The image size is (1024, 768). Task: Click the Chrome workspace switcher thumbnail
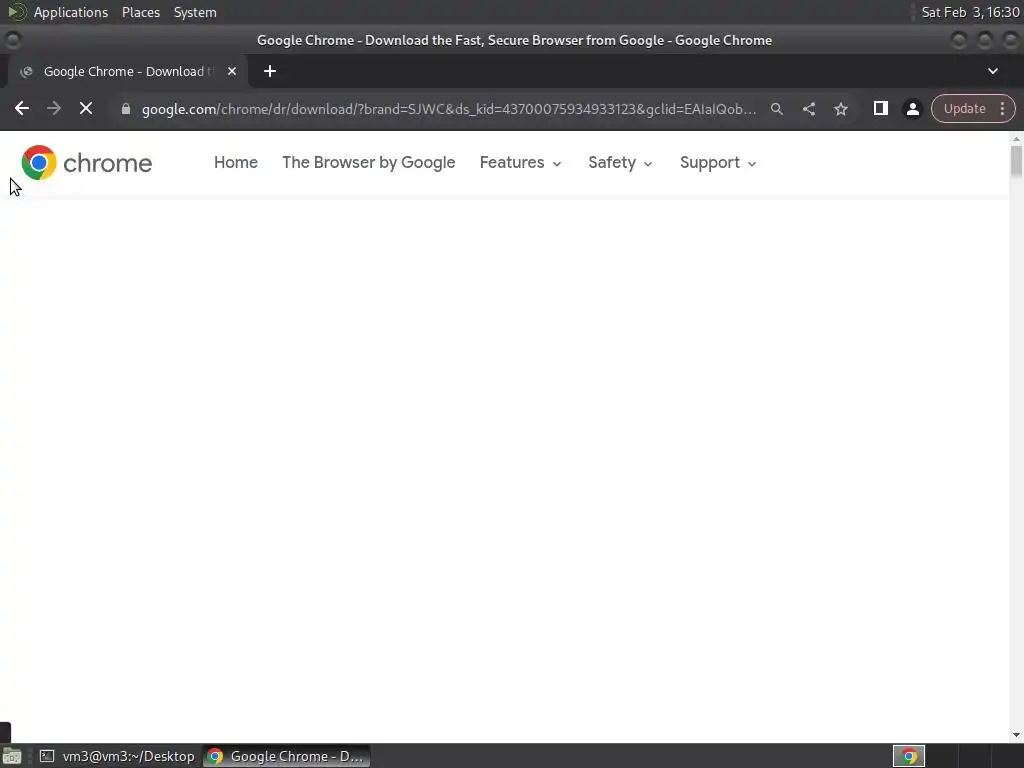point(908,756)
